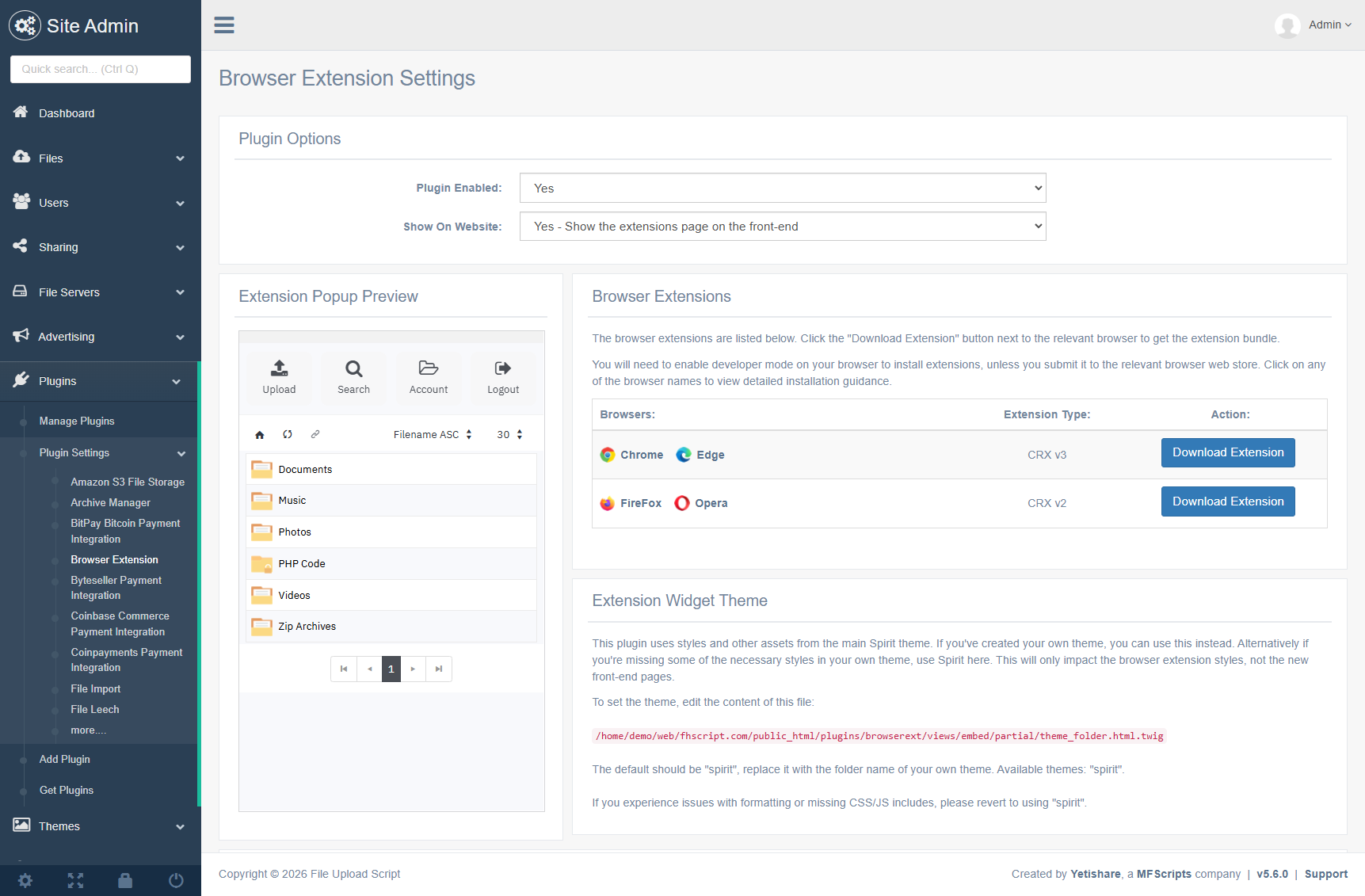Click the fullscreen icon in the sidebar footer
The width and height of the screenshot is (1365, 896).
[75, 880]
